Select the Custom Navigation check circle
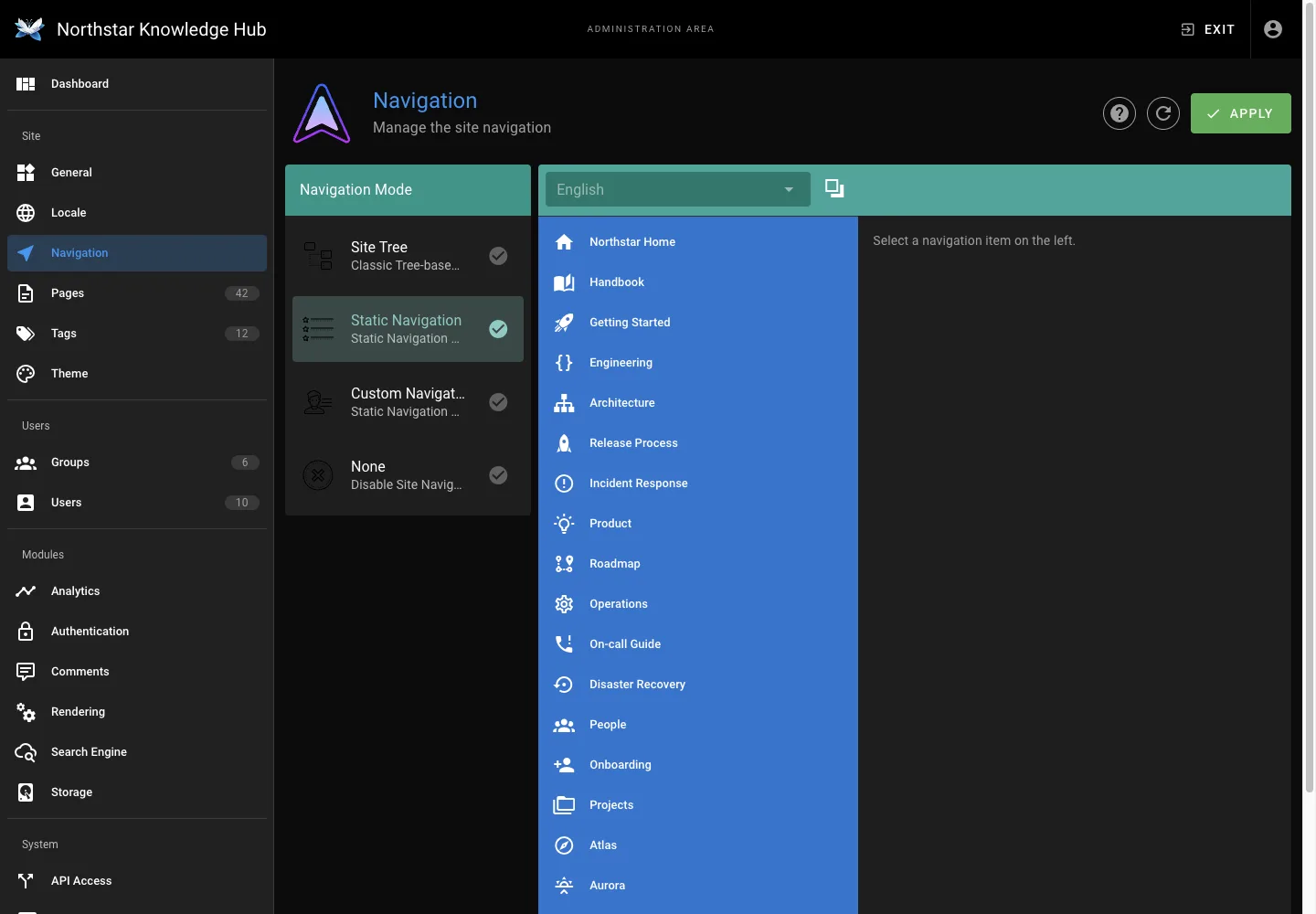This screenshot has width=1316, height=914. (x=498, y=402)
